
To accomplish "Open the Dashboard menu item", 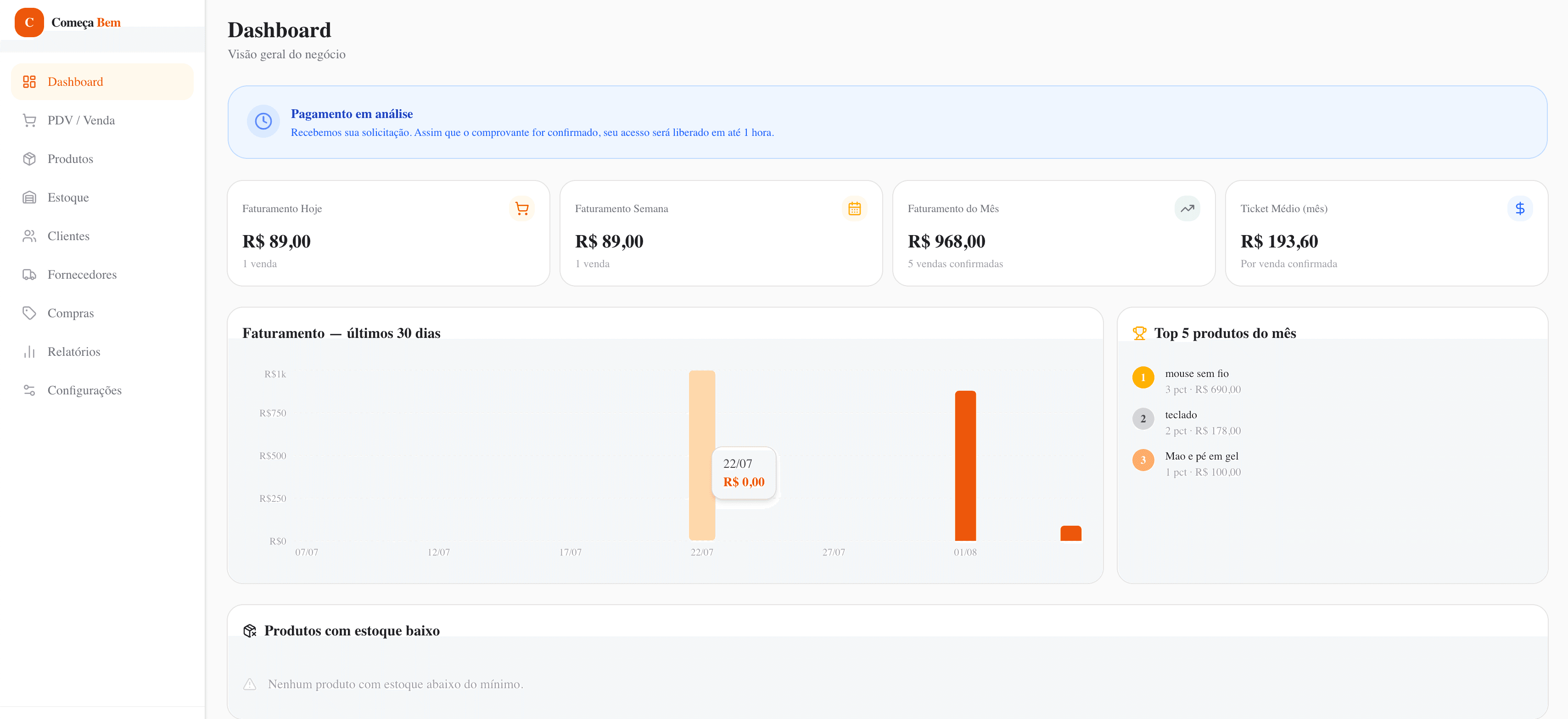I will pos(102,82).
